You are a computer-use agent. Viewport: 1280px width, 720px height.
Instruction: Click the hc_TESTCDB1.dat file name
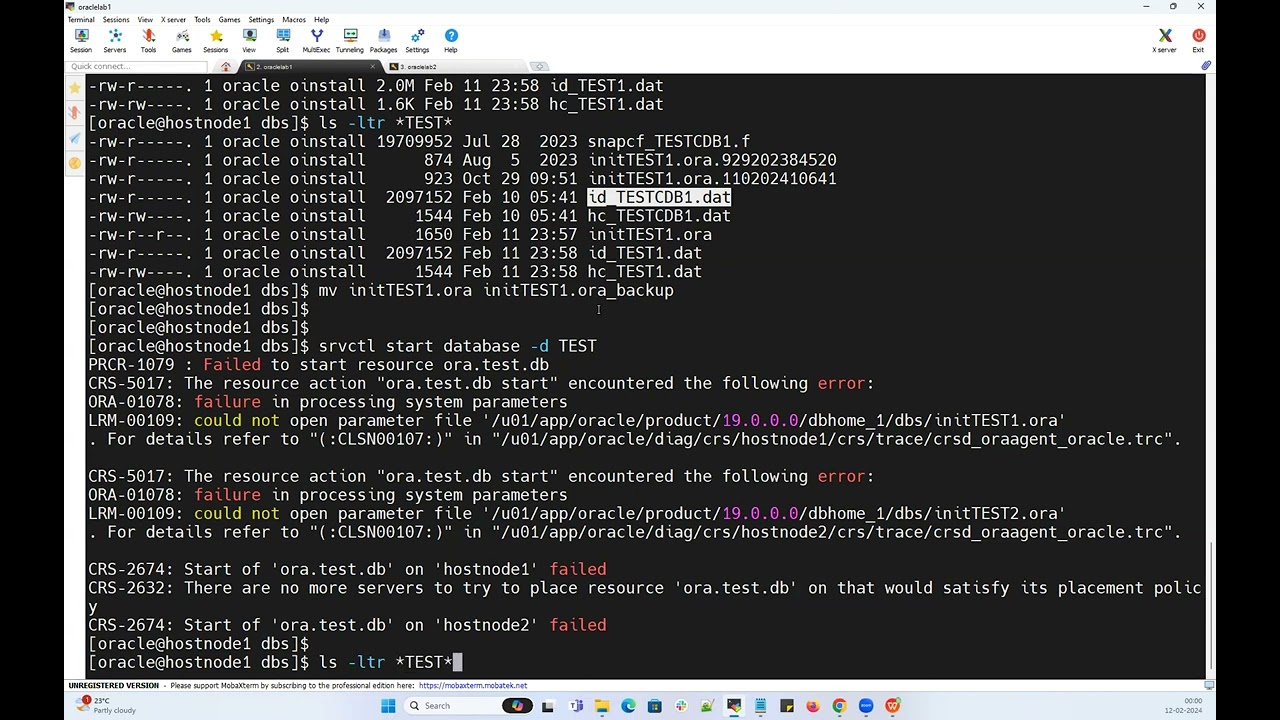659,216
